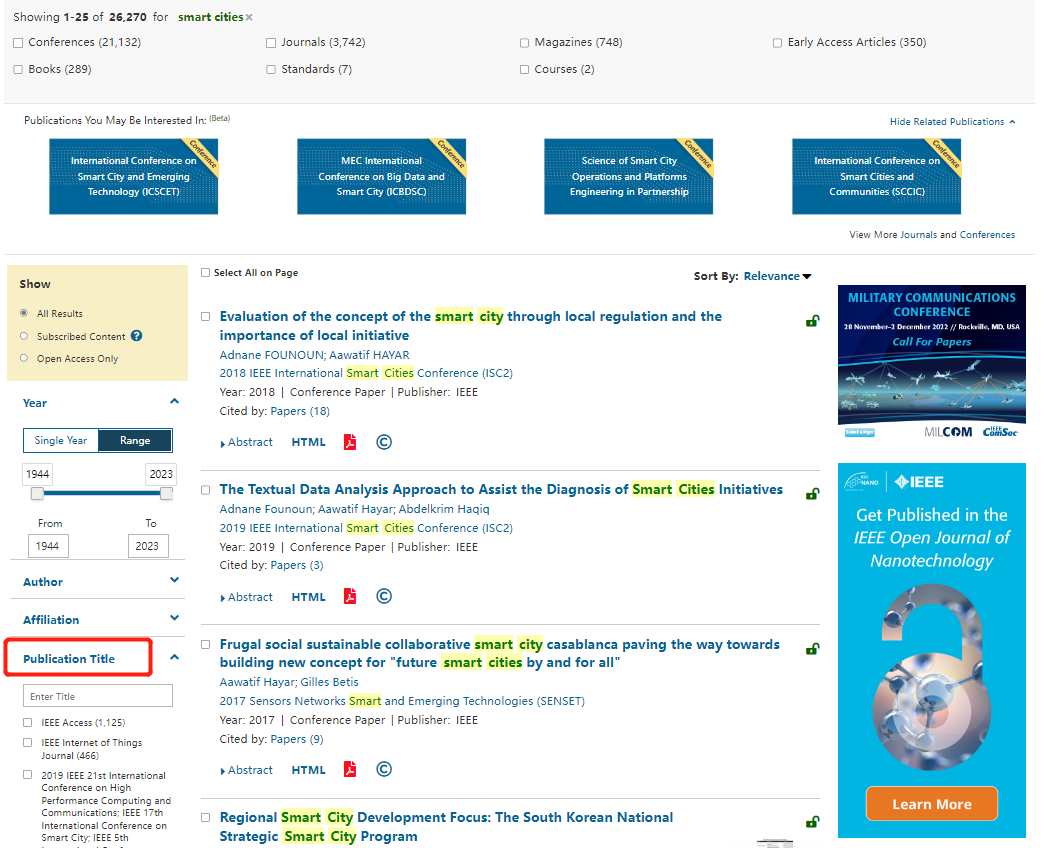The height and width of the screenshot is (848, 1054).
Task: Select checkbox for Evaluation of smart city result
Action: pyautogui.click(x=206, y=316)
